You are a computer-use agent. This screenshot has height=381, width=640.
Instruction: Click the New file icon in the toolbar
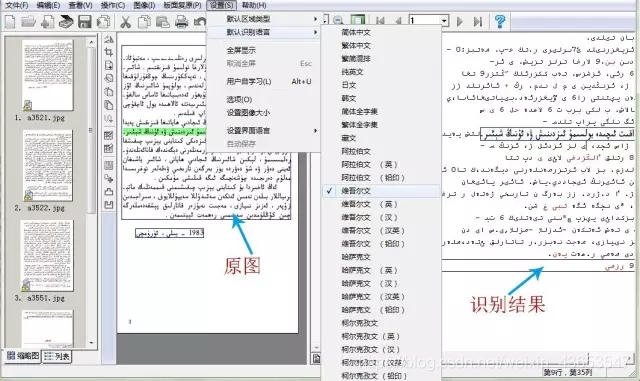click(x=10, y=21)
